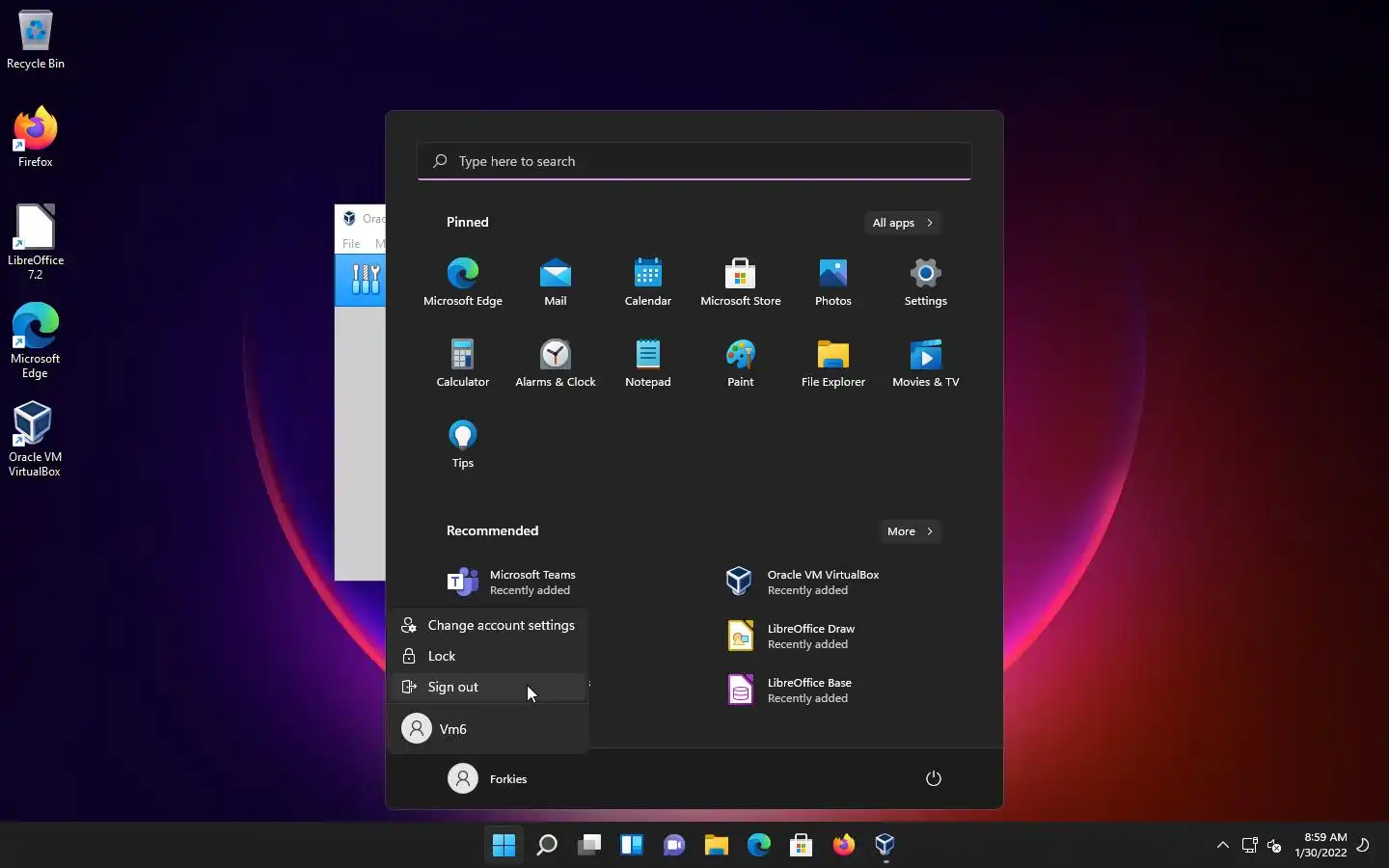This screenshot has height=868, width=1389.
Task: Click the Forkies user profile button
Action: click(488, 778)
